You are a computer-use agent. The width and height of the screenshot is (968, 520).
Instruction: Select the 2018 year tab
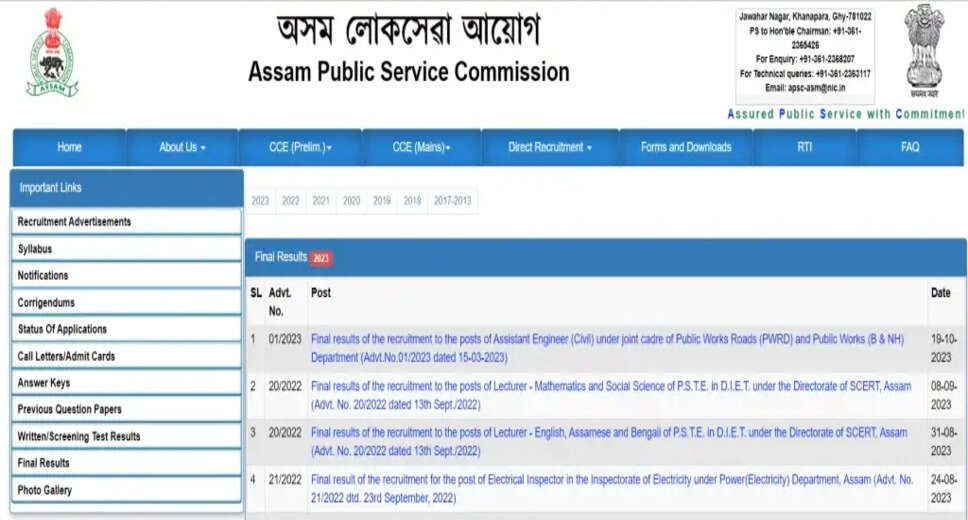click(412, 201)
